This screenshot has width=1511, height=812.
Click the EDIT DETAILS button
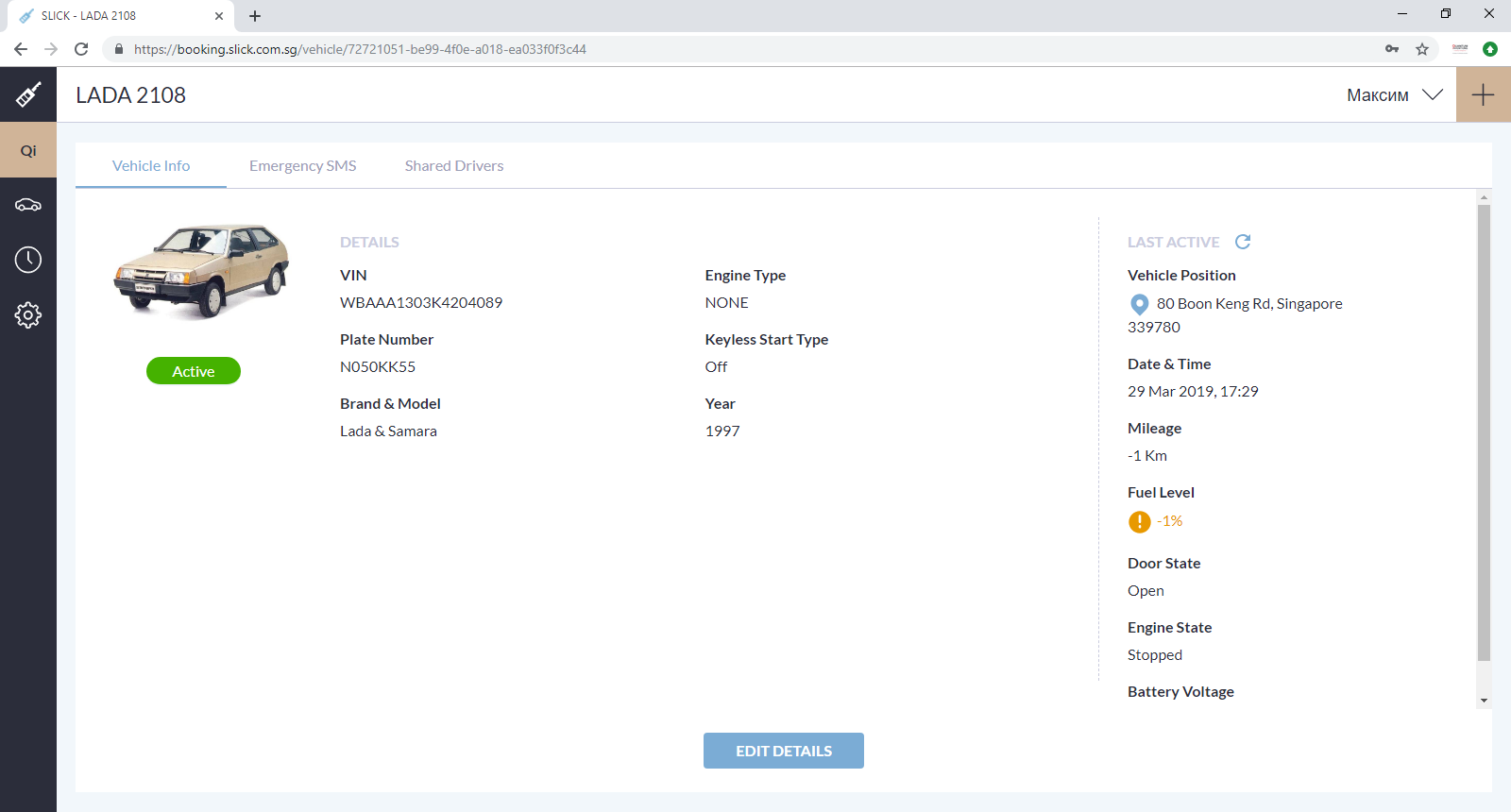click(x=784, y=751)
